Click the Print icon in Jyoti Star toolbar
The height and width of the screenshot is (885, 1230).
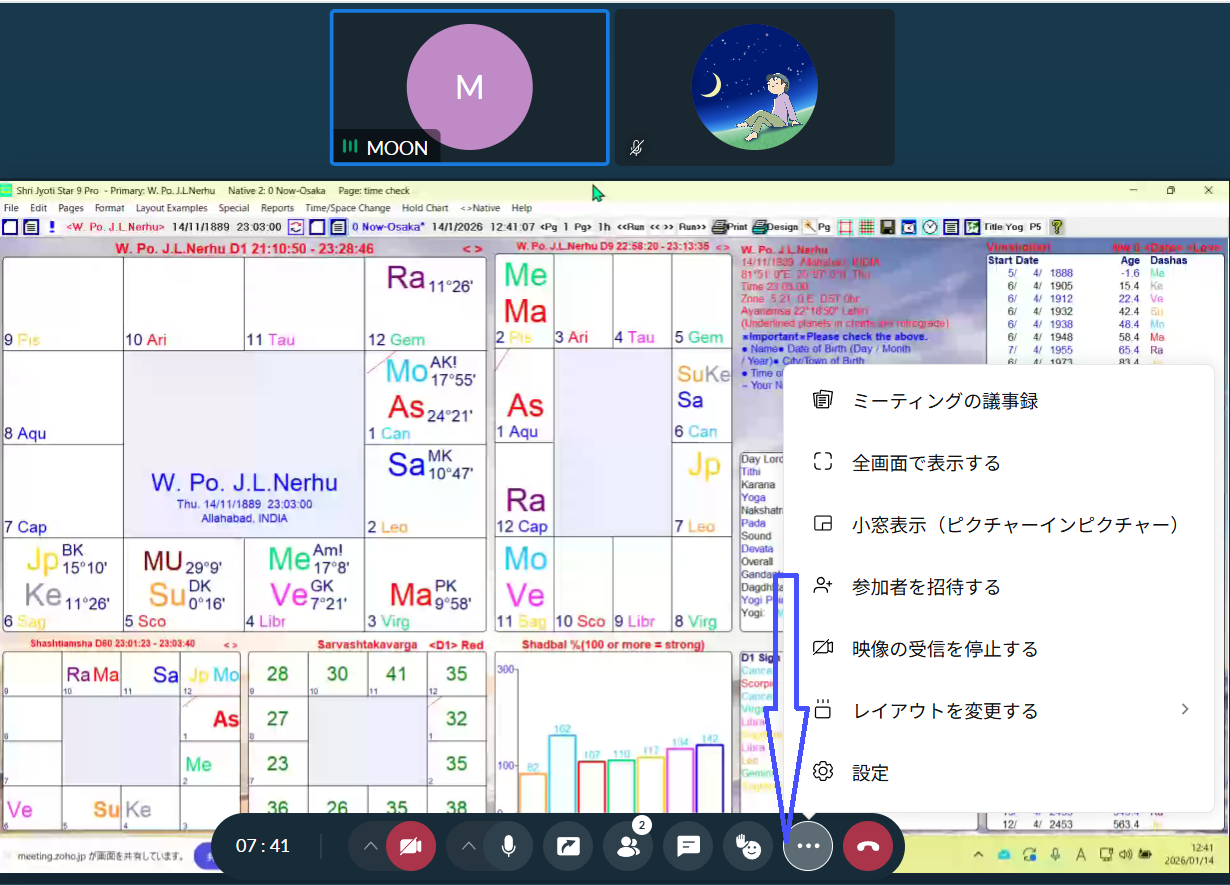729,227
